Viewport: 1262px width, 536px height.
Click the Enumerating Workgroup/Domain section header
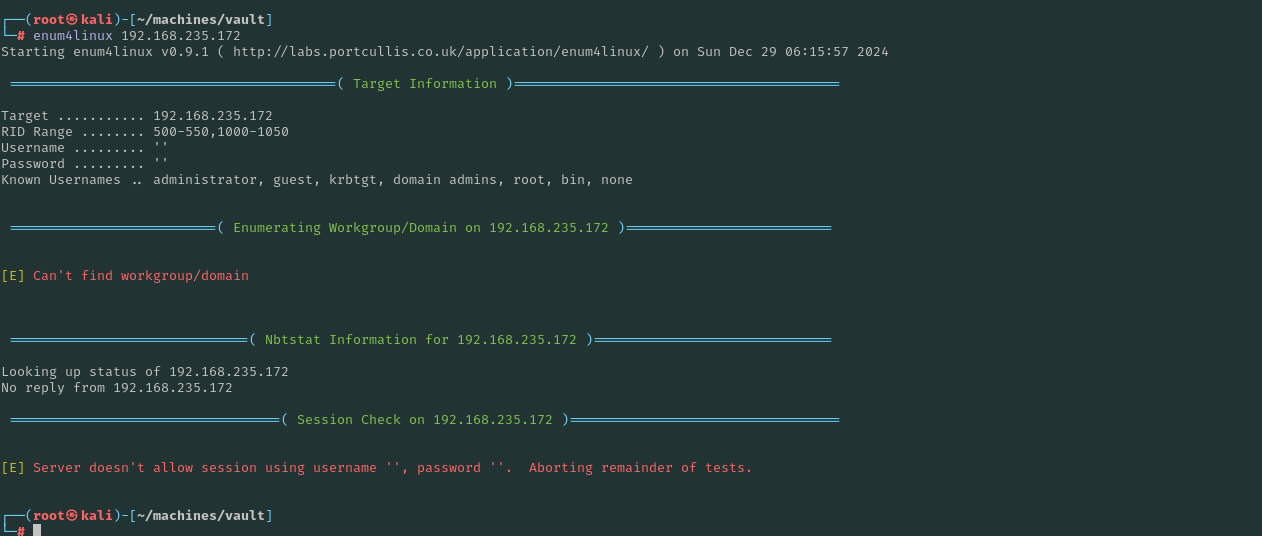pyautogui.click(x=421, y=228)
